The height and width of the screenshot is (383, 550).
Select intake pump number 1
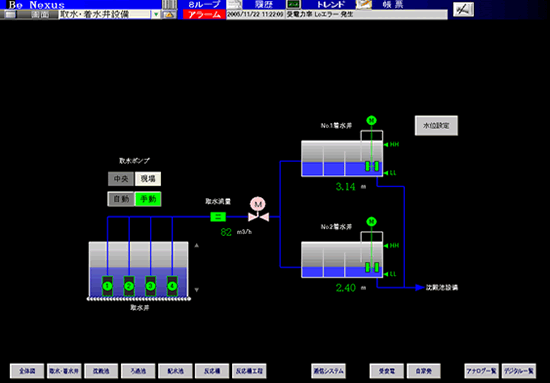click(107, 286)
